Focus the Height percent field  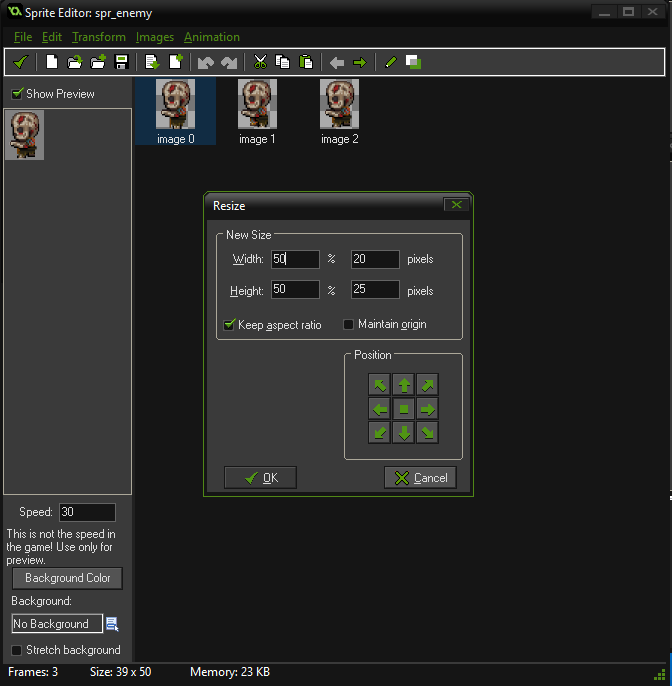[x=295, y=289]
